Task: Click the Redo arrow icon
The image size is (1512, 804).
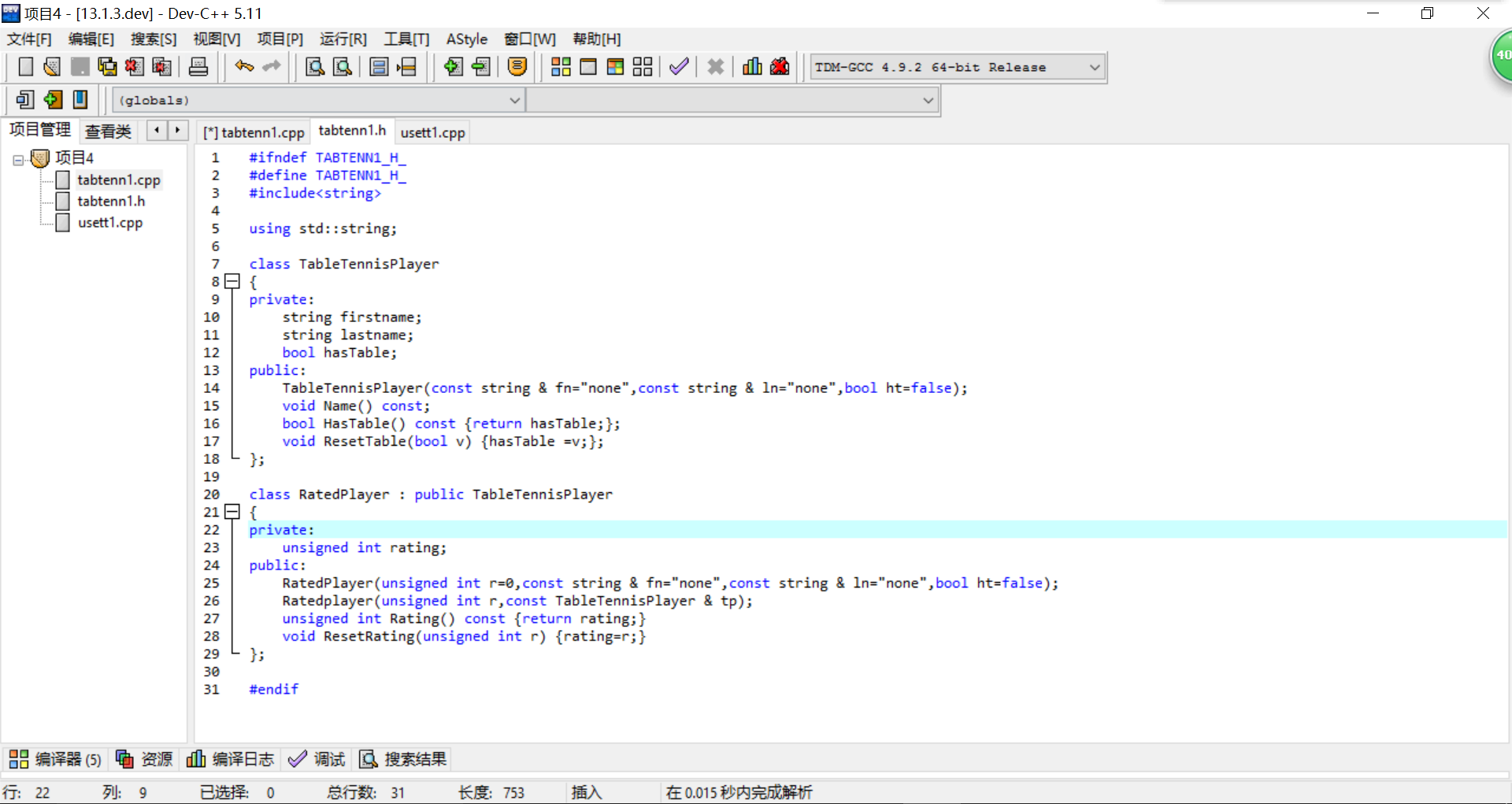Action: click(x=272, y=67)
